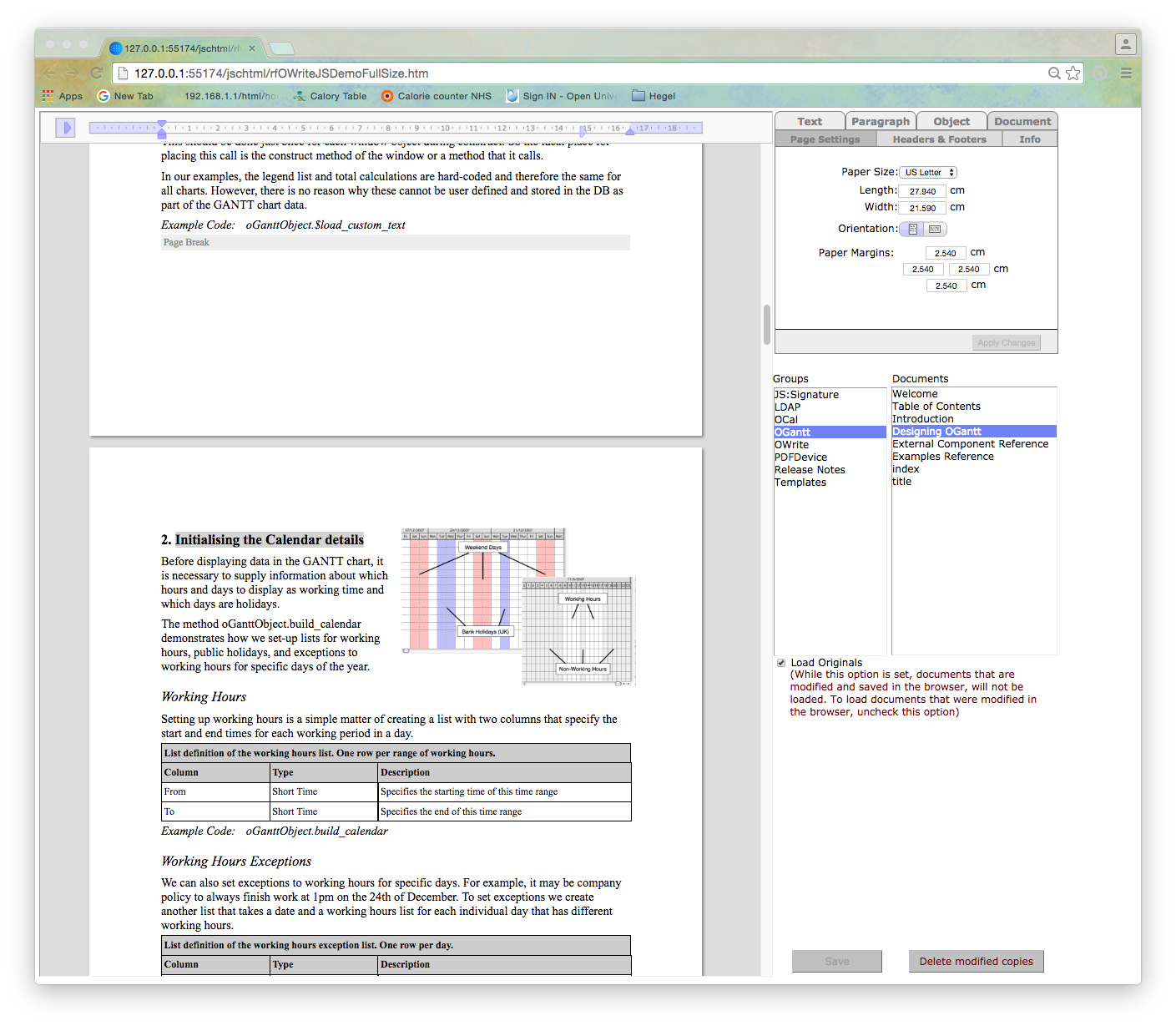This screenshot has height=1026, width=1176.
Task: Click the Width input field
Action: [922, 208]
